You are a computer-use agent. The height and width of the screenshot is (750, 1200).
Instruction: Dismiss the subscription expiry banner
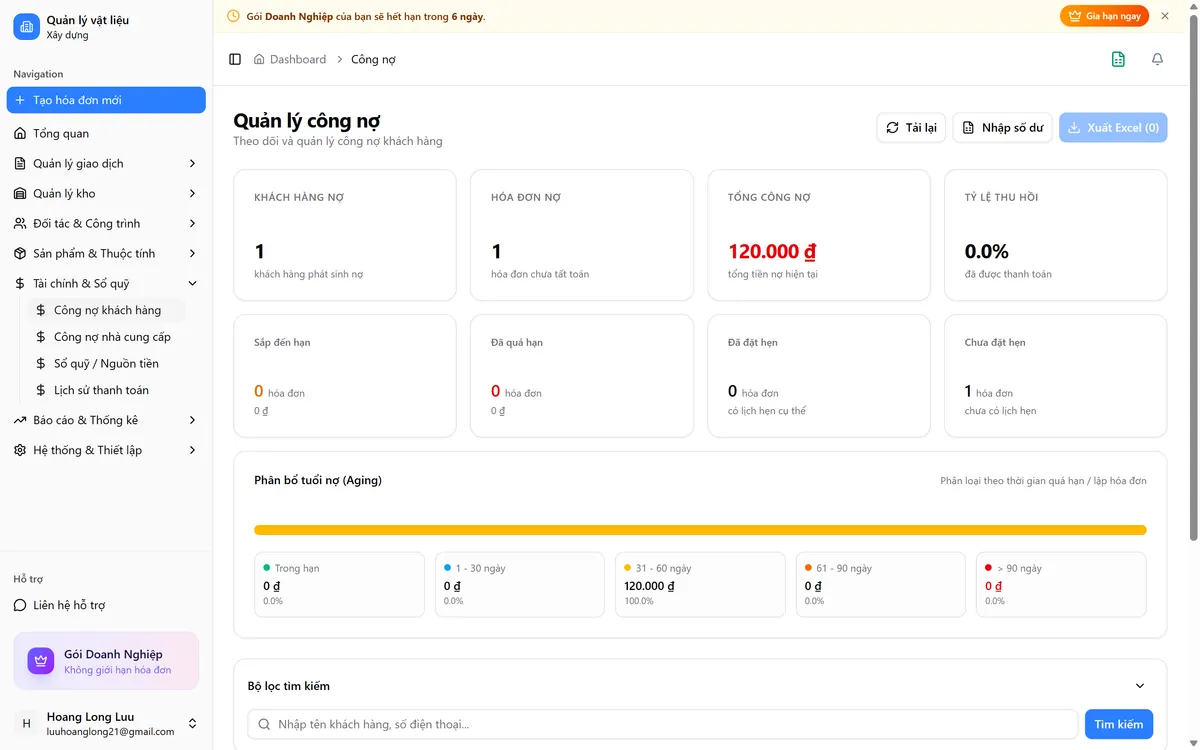pyautogui.click(x=1165, y=16)
